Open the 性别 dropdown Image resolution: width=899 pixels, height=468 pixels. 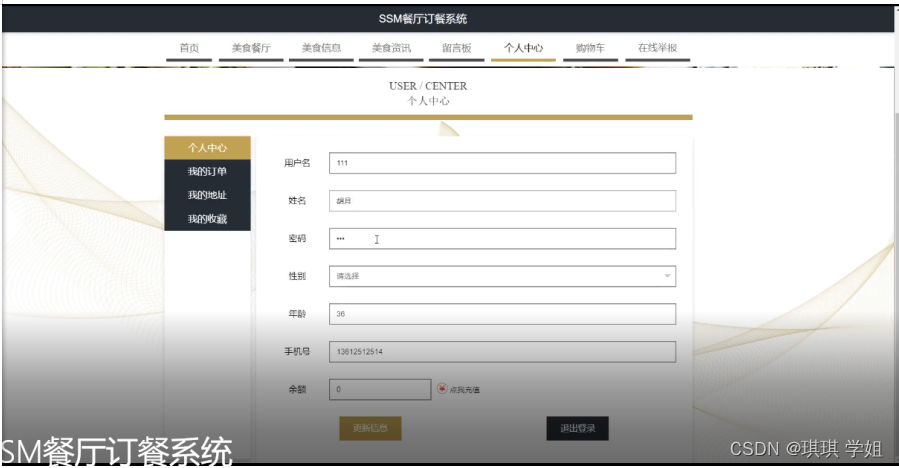pos(502,276)
